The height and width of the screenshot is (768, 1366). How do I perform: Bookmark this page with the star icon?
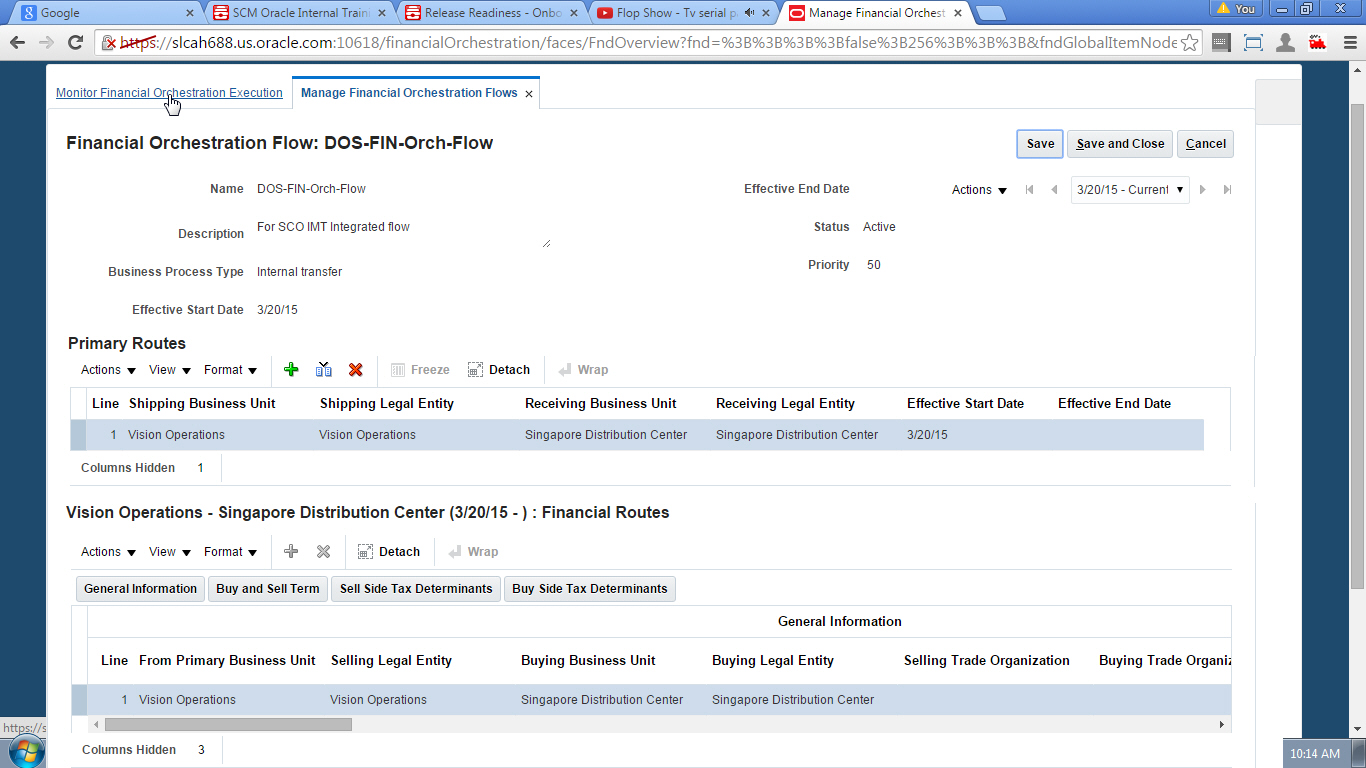point(1189,43)
